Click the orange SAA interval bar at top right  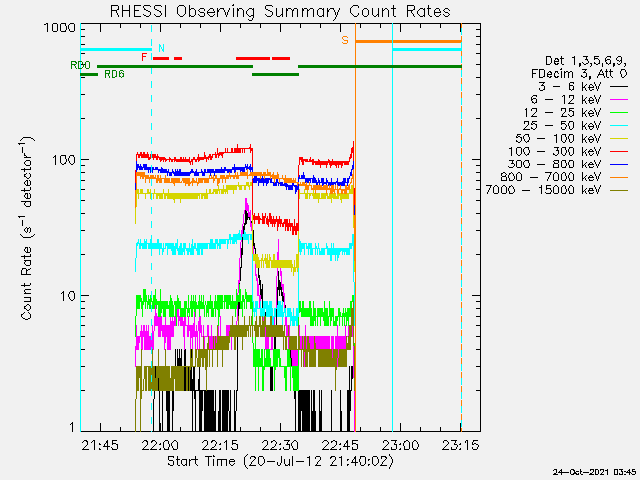coord(408,41)
